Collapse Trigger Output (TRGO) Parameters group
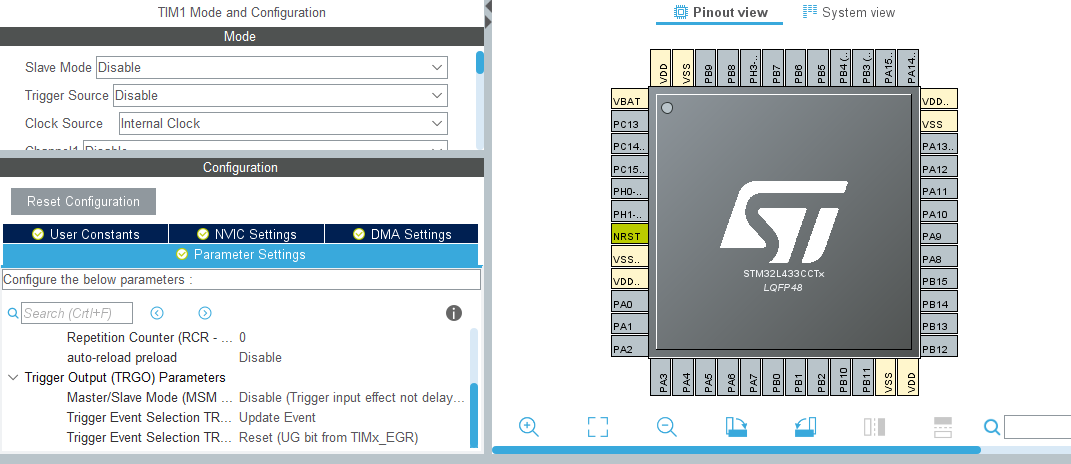This screenshot has width=1071, height=464. point(13,377)
